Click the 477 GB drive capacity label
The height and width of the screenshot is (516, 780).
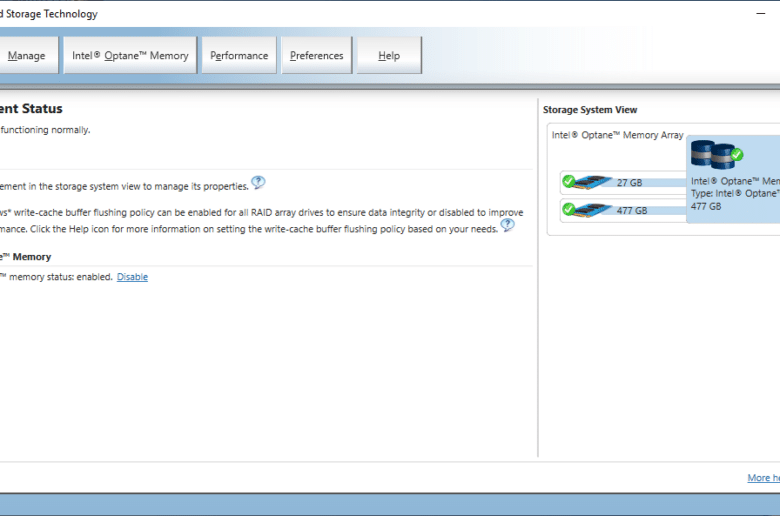(x=632, y=210)
